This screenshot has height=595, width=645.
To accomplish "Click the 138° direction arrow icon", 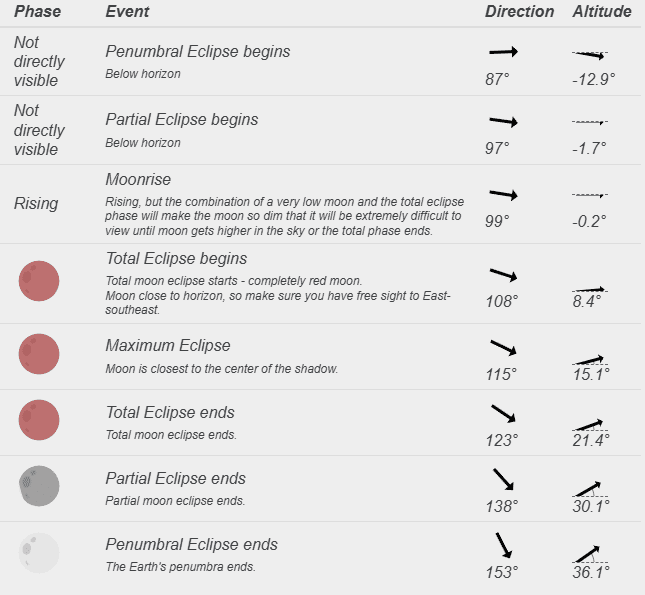I will tap(503, 478).
